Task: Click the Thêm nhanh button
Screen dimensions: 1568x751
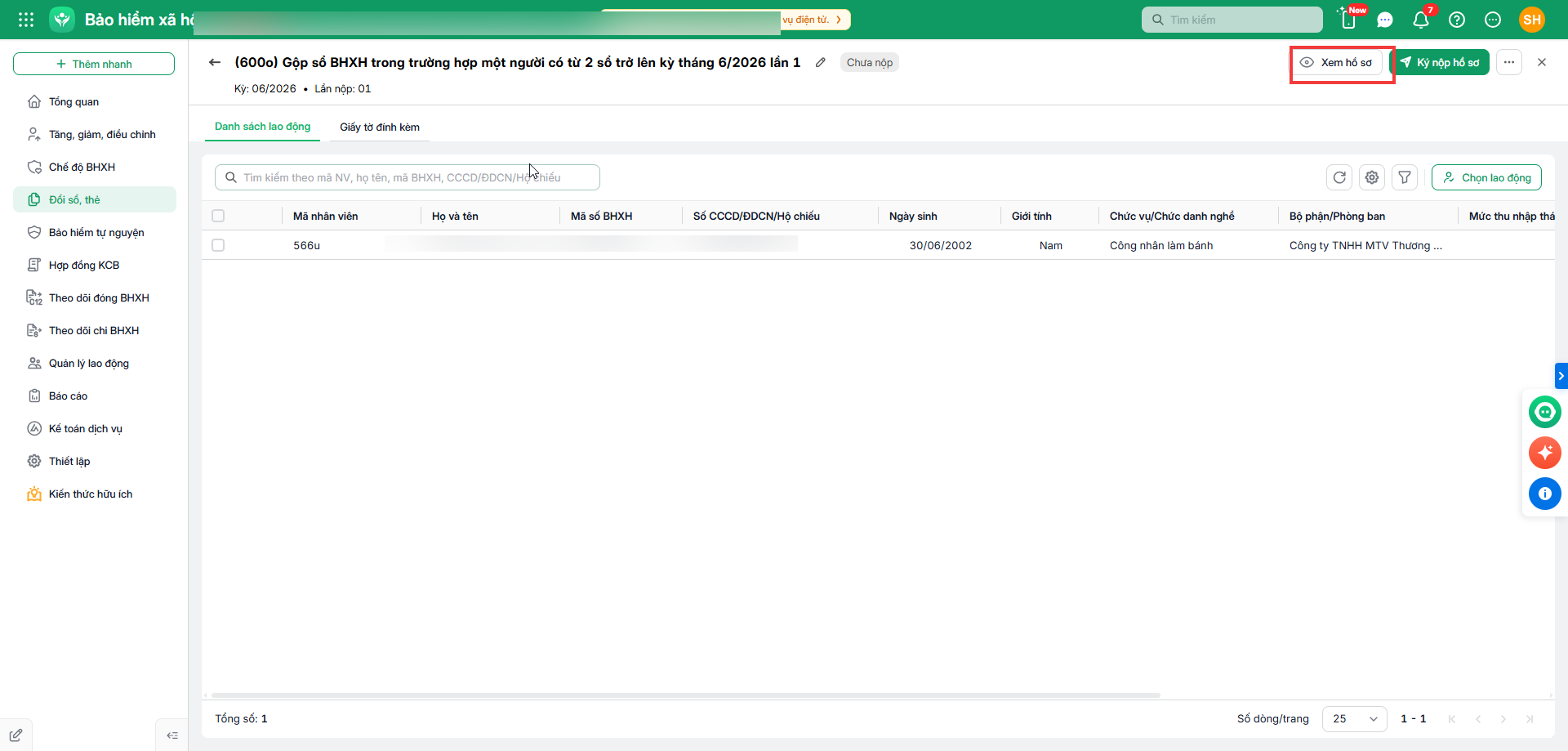Action: point(94,64)
